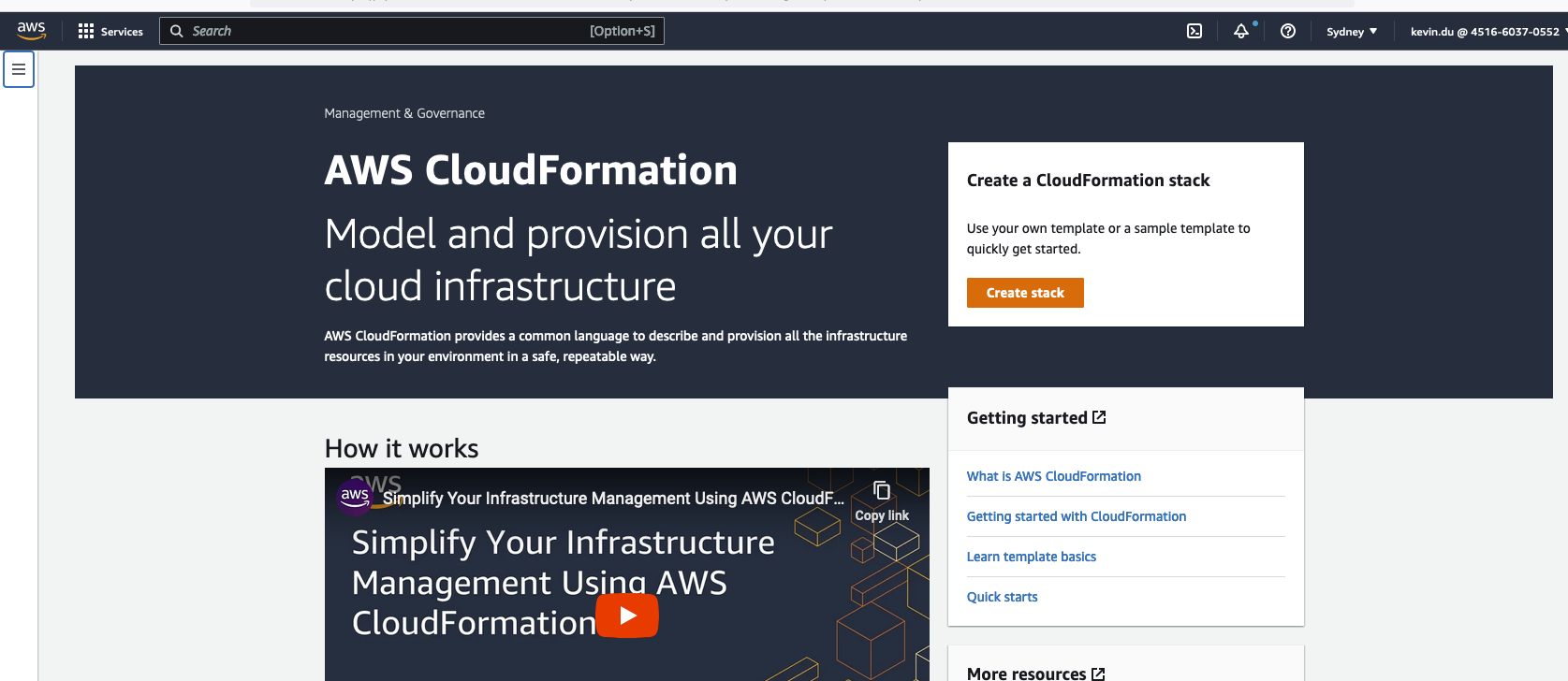Image resolution: width=1568 pixels, height=681 pixels.
Task: Click the Copy link icon on the video
Action: [882, 491]
